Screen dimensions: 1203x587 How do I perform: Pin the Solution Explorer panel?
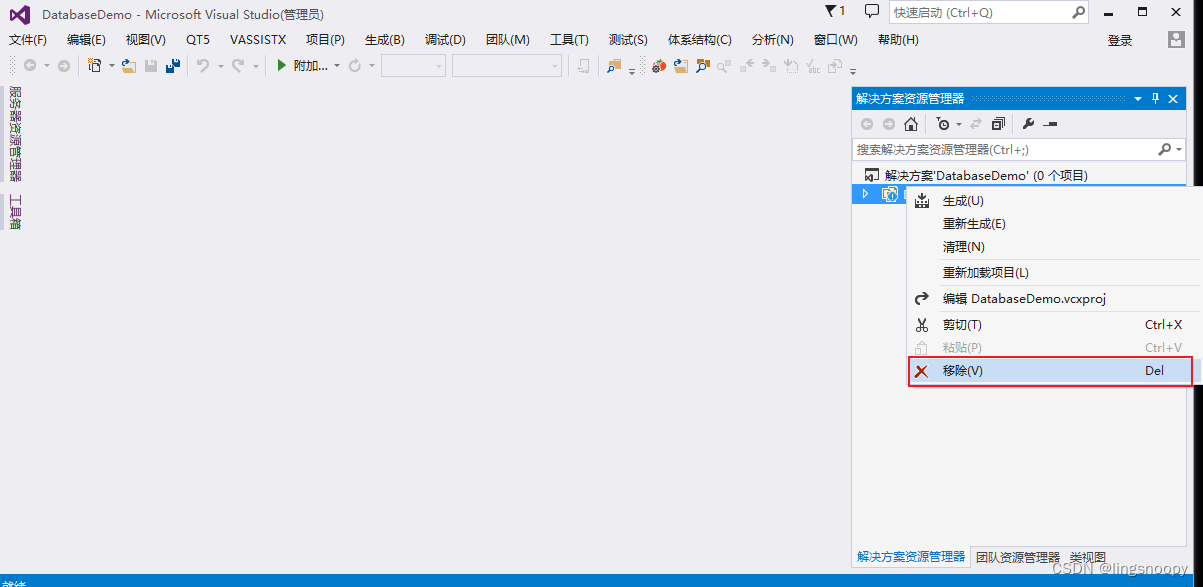pyautogui.click(x=1155, y=98)
